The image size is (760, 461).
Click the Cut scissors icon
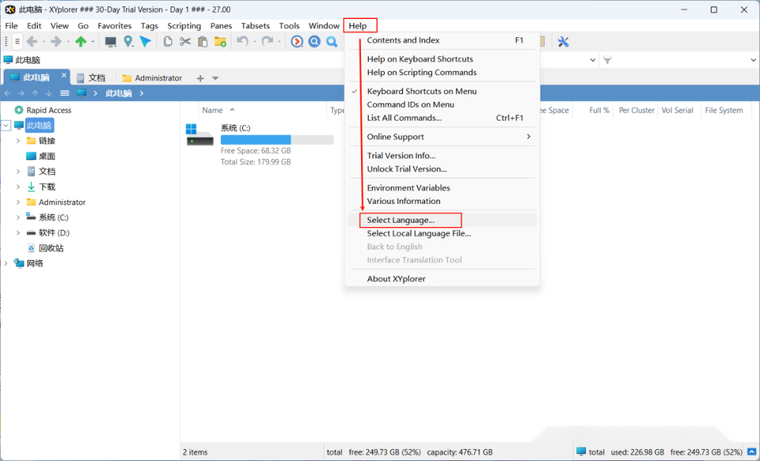tap(185, 42)
